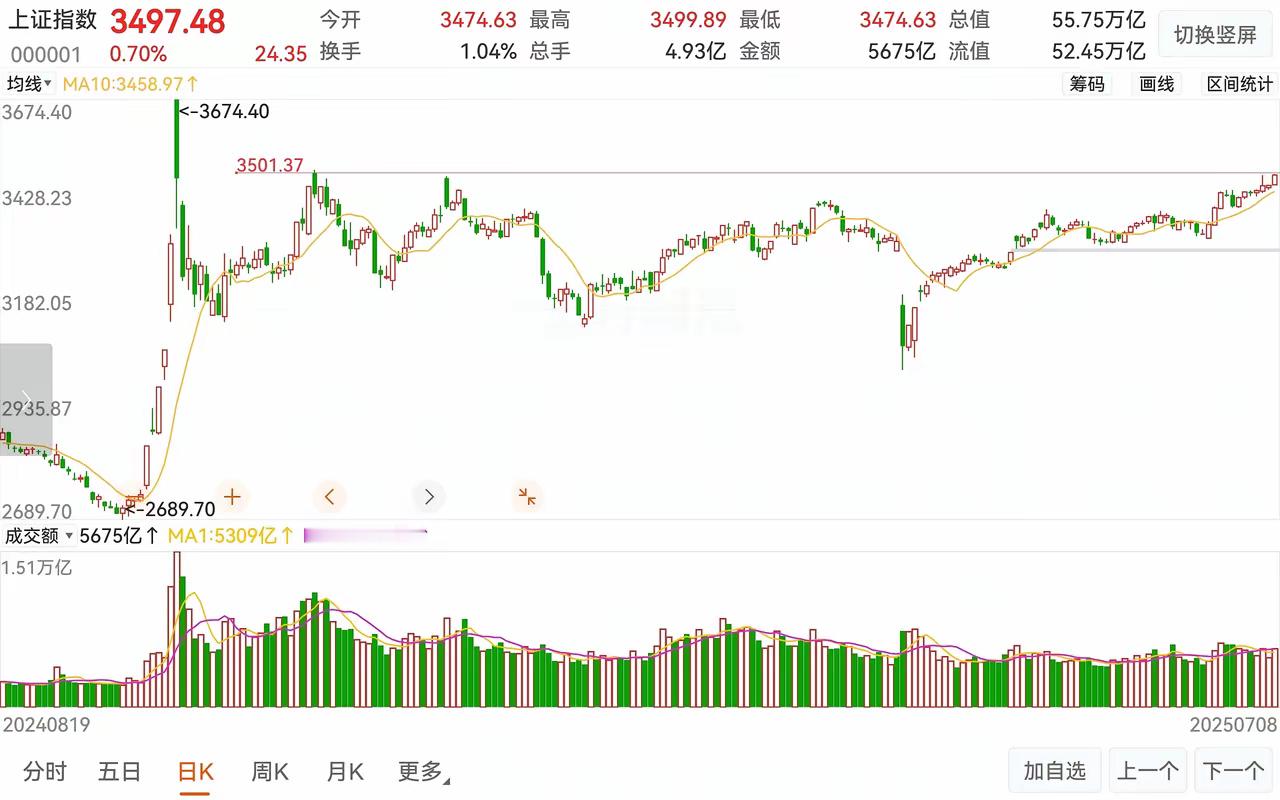Image resolution: width=1280 pixels, height=800 pixels.
Task: Click the 总手 value 4.93亿
Action: point(695,51)
